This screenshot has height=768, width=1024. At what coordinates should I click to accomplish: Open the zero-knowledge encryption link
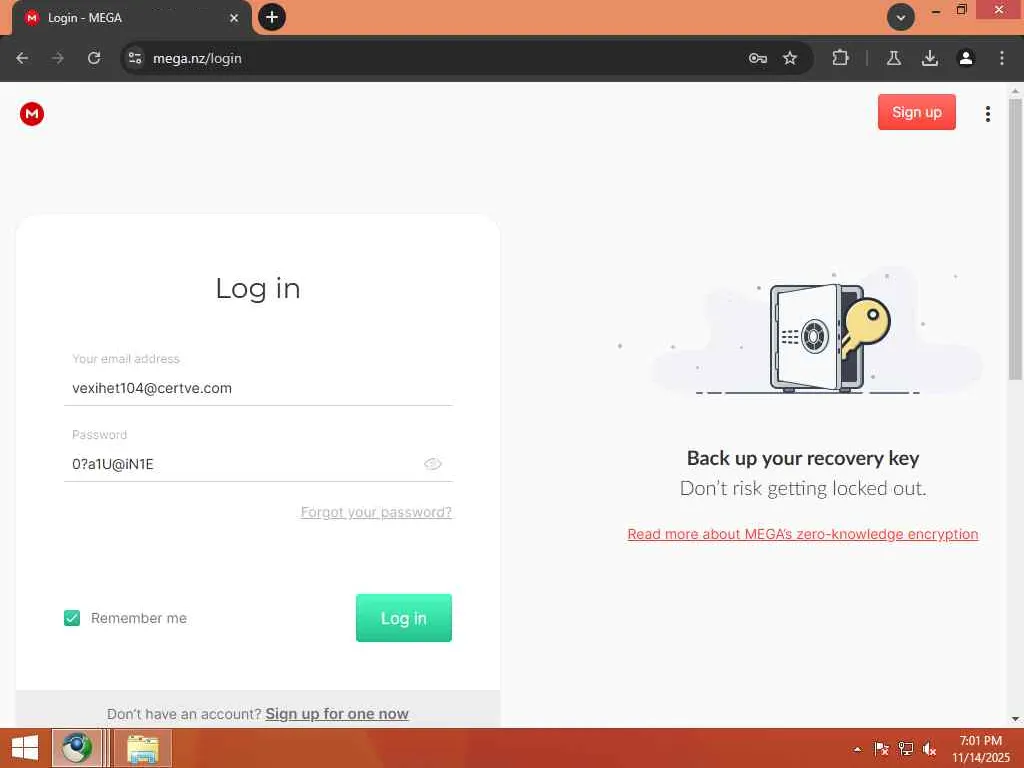(803, 534)
